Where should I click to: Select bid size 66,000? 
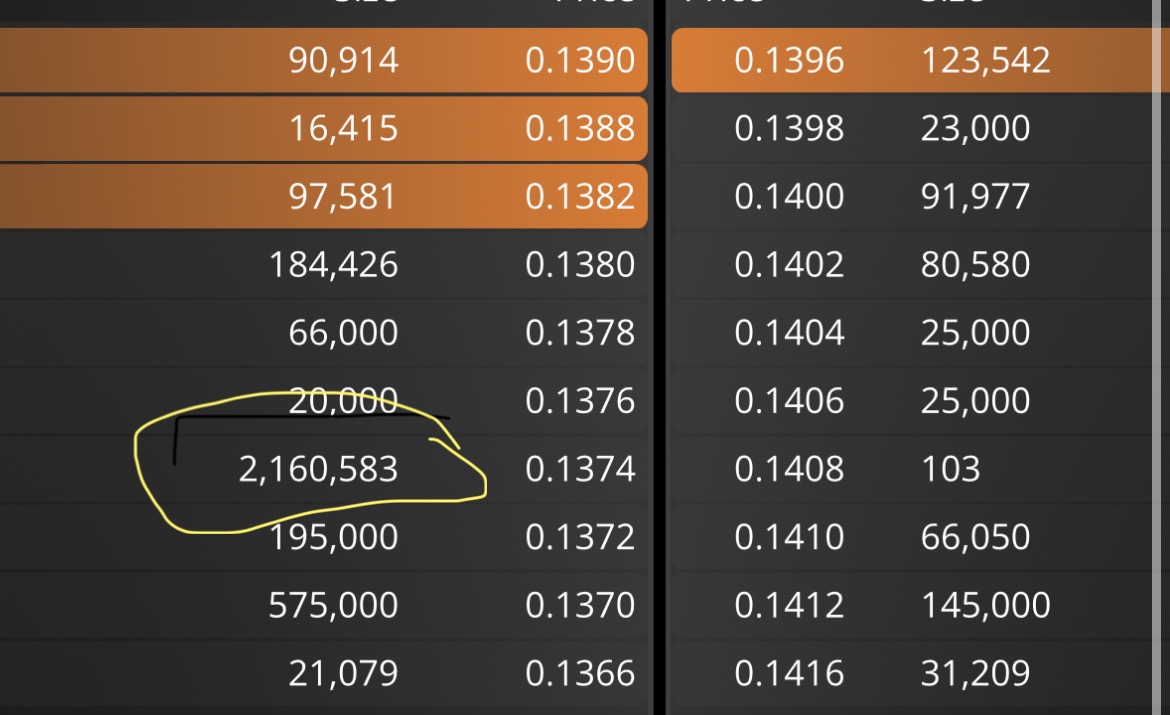tap(343, 332)
